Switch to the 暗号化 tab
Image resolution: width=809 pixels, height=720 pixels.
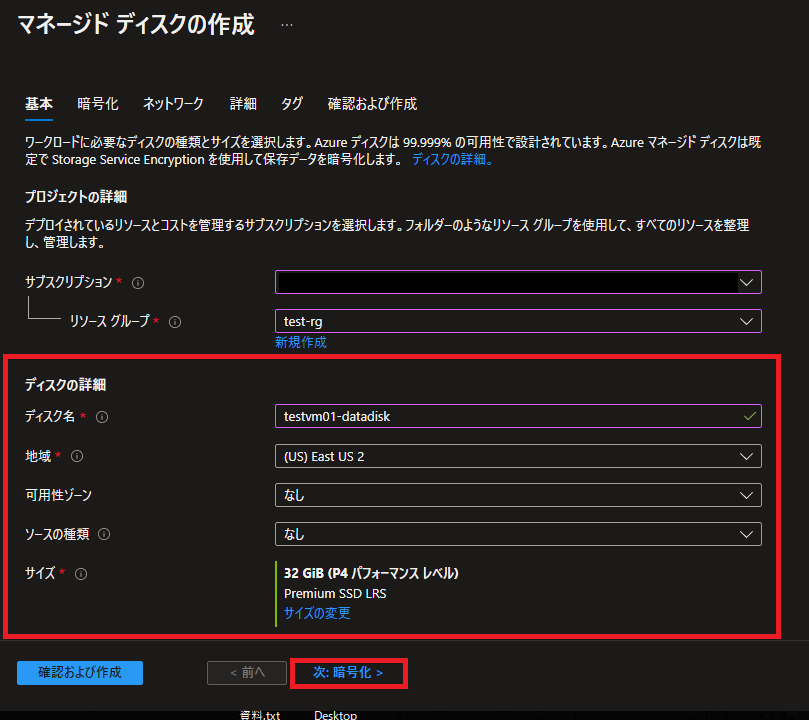click(x=98, y=104)
